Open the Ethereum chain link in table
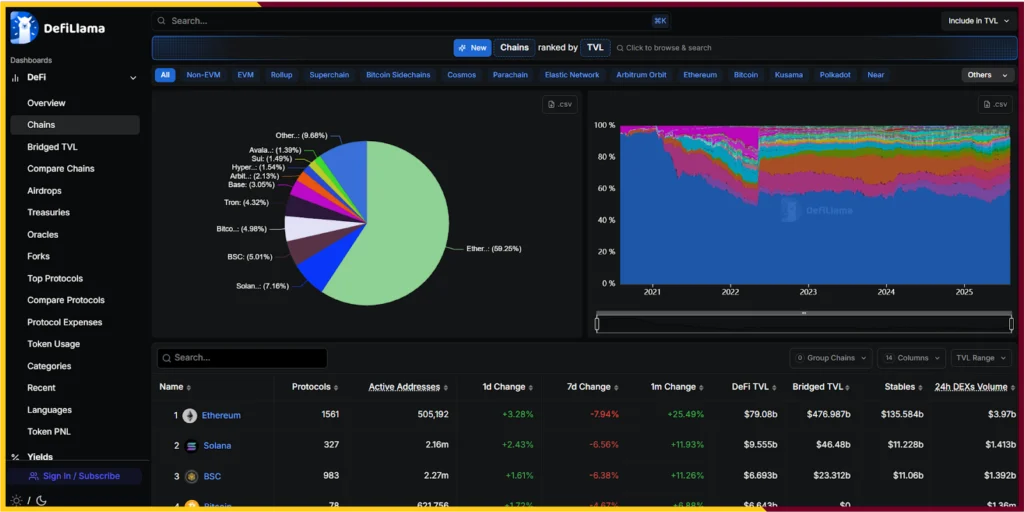1024x512 pixels. point(221,415)
